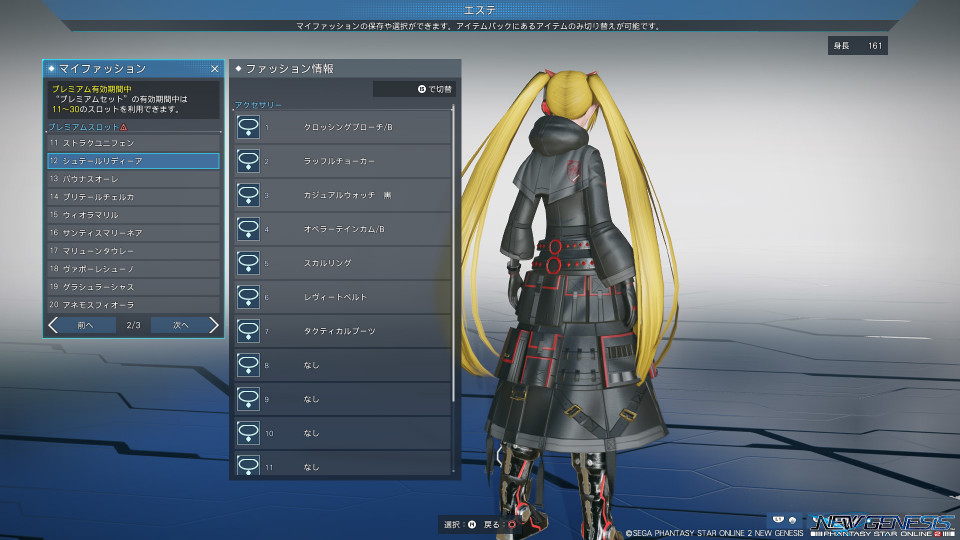Click the なし text in accessory row 10
This screenshot has width=960, height=540.
point(312,433)
